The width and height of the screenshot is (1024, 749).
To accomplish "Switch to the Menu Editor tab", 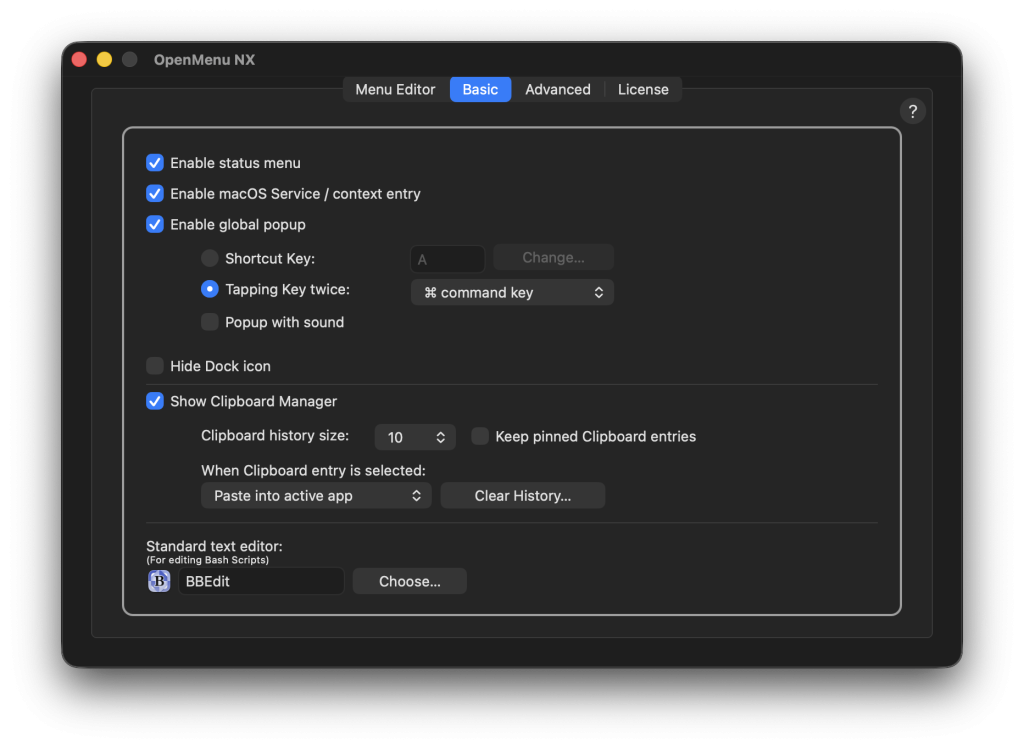I will [x=395, y=89].
